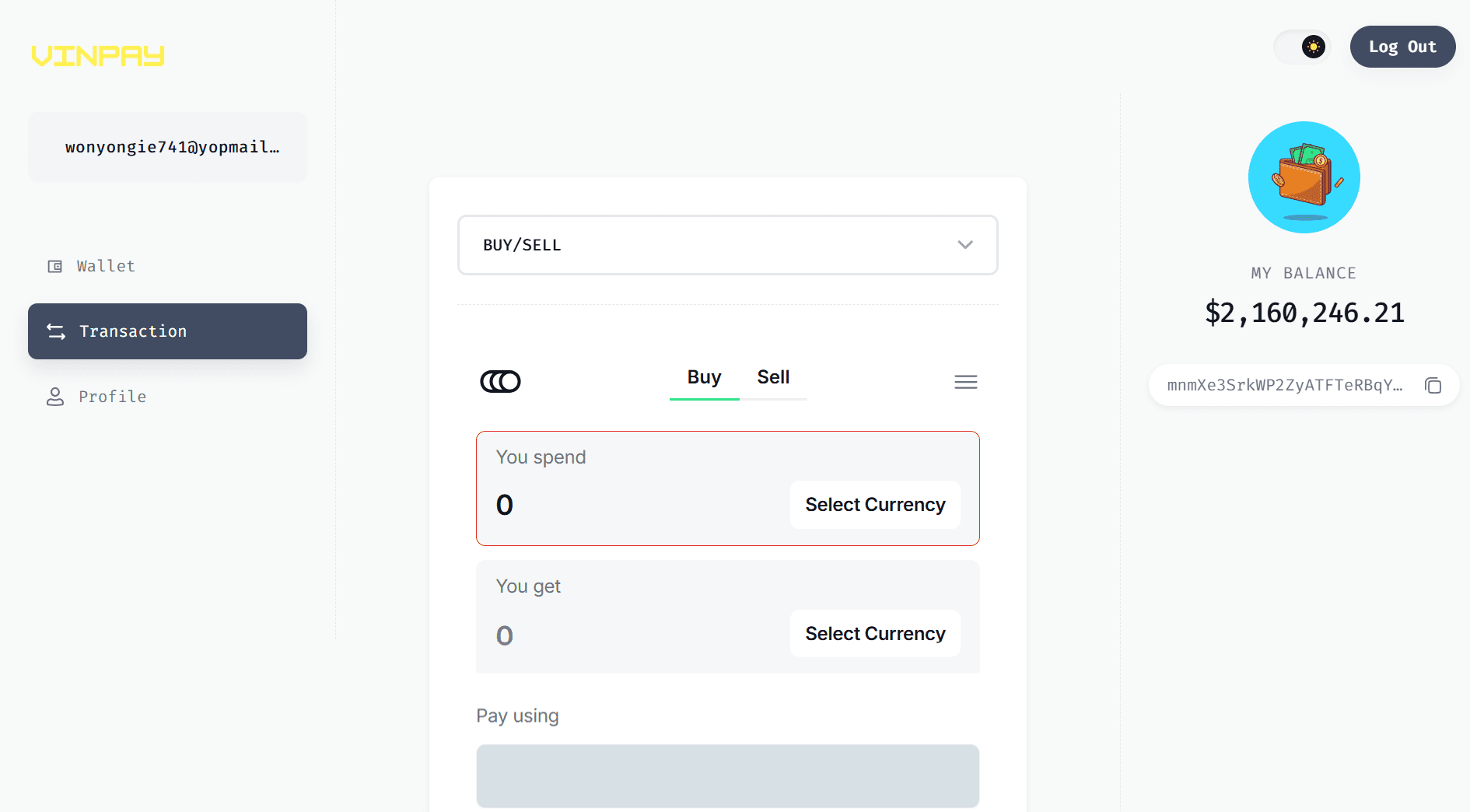The height and width of the screenshot is (812, 1470).
Task: Click the green Buy progress indicator bar
Action: (x=703, y=398)
